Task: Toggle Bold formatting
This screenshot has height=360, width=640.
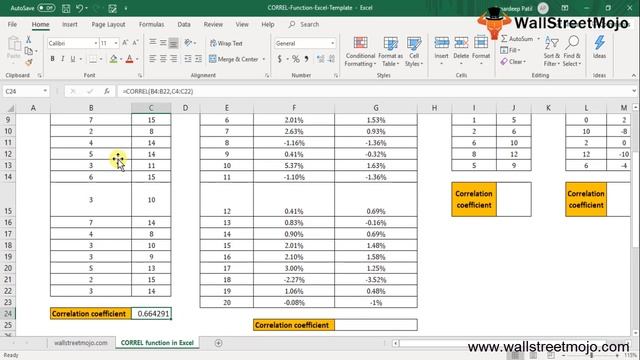Action: pyautogui.click(x=52, y=59)
